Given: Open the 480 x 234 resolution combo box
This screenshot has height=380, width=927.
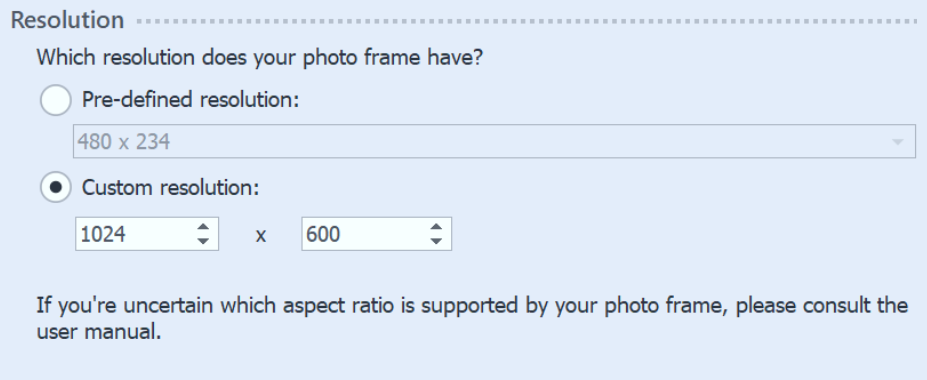Looking at the screenshot, I should pyautogui.click(x=494, y=141).
